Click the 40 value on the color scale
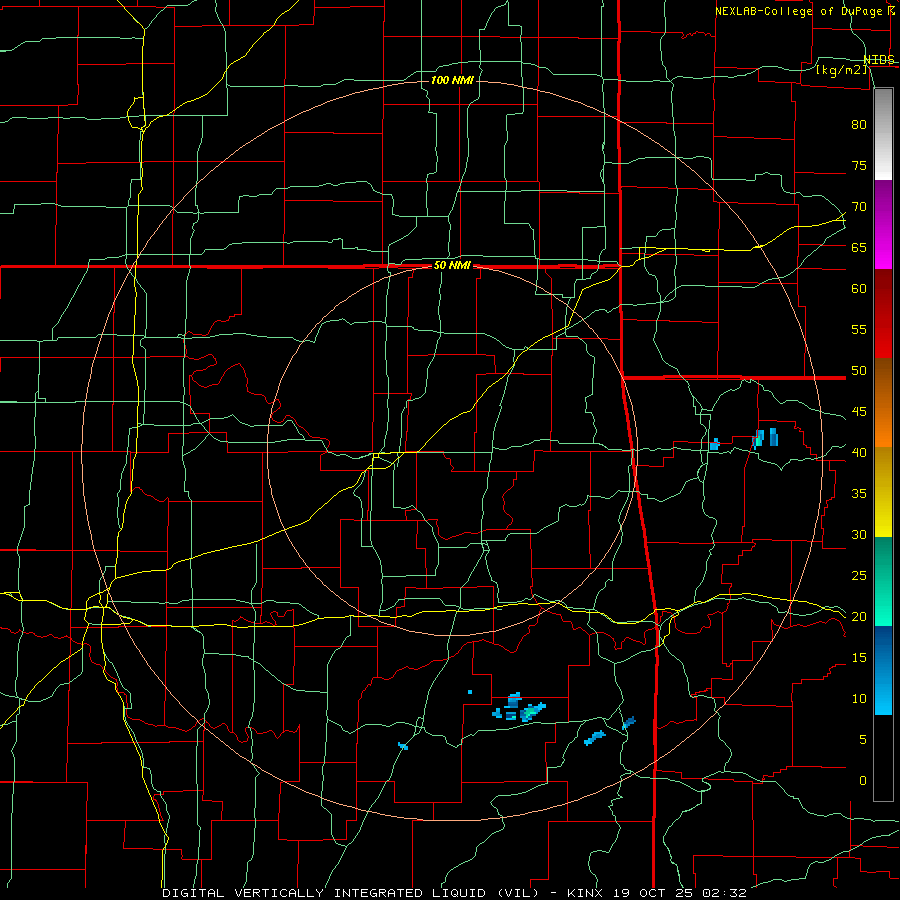Image resolution: width=900 pixels, height=900 pixels. (x=859, y=452)
